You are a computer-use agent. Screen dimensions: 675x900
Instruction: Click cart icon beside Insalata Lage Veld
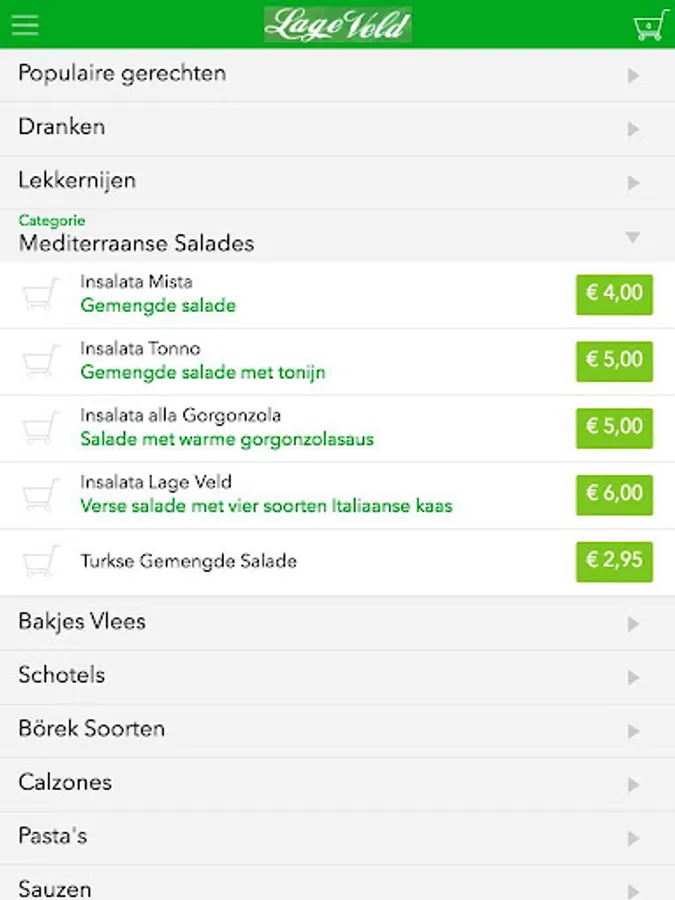pyautogui.click(x=41, y=495)
